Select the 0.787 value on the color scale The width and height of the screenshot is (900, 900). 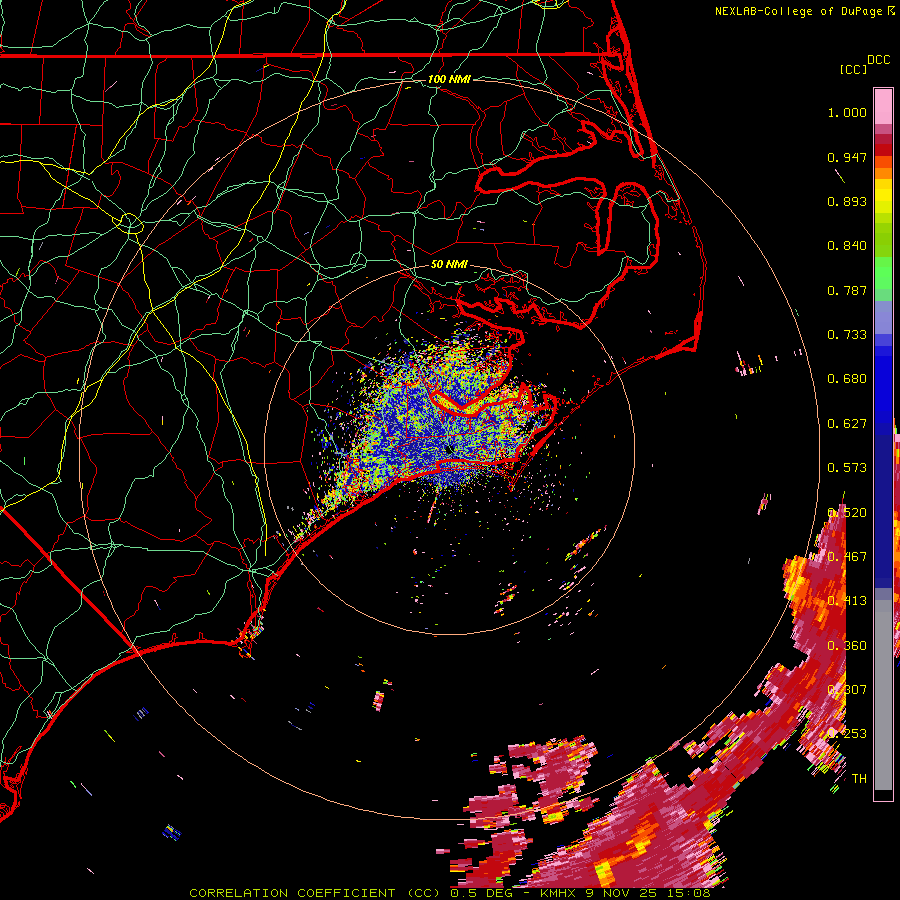(847, 290)
